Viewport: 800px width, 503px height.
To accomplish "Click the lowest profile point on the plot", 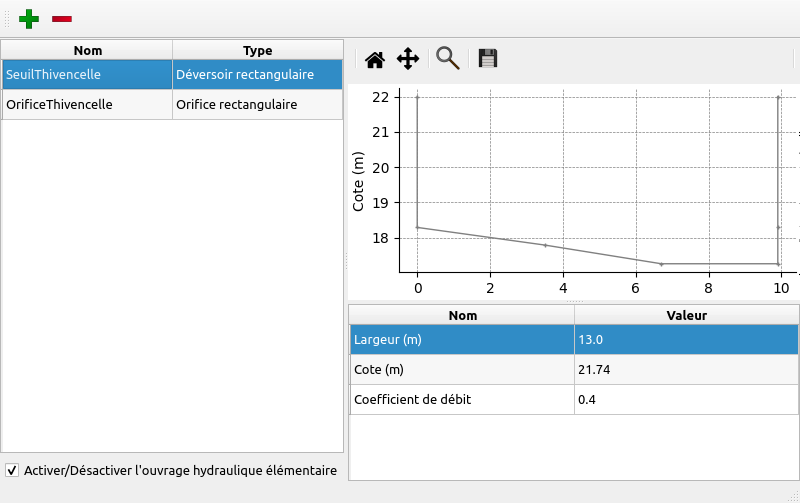I will [661, 264].
